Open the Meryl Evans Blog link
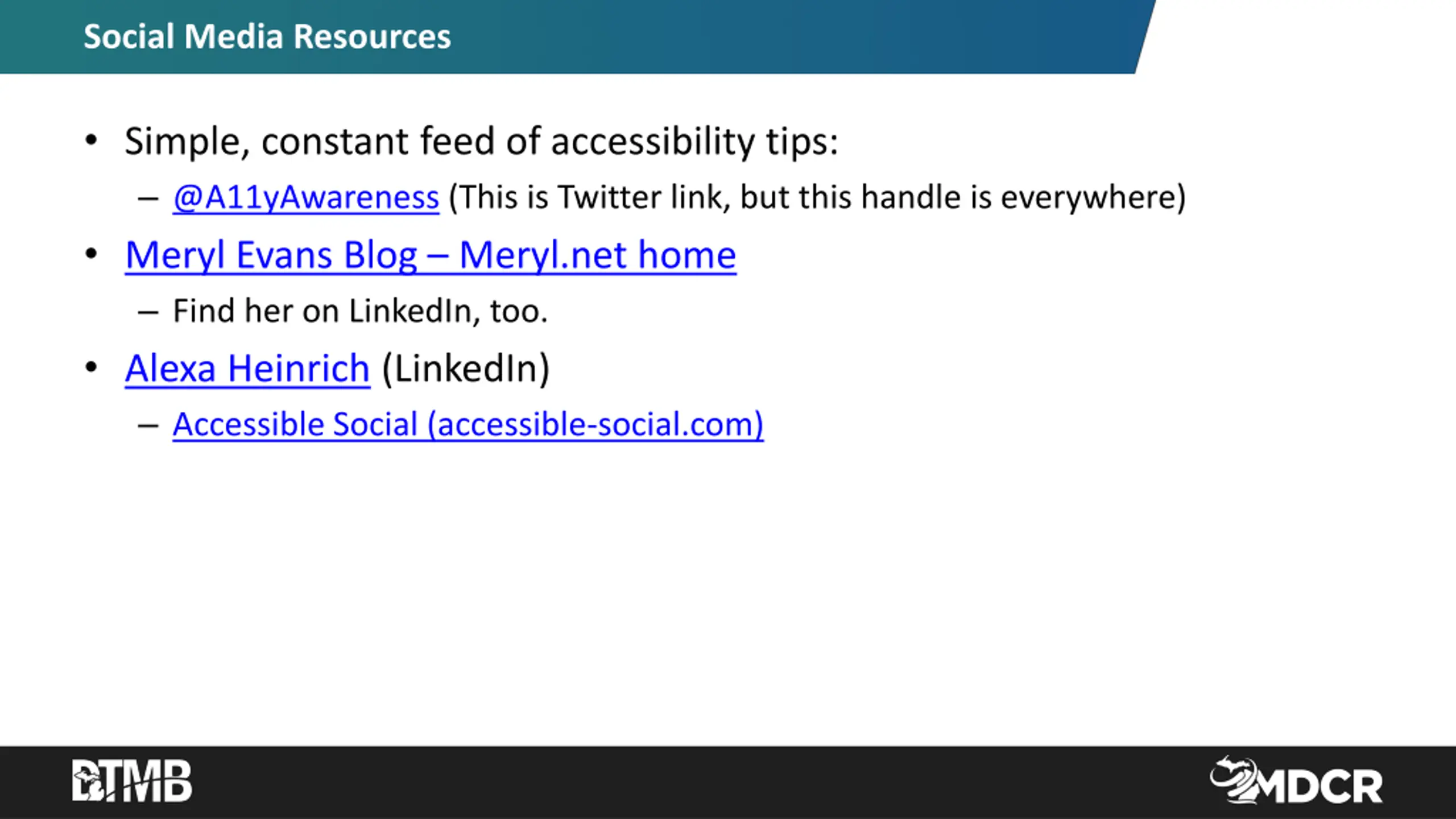Image resolution: width=1456 pixels, height=819 pixels. coord(430,255)
